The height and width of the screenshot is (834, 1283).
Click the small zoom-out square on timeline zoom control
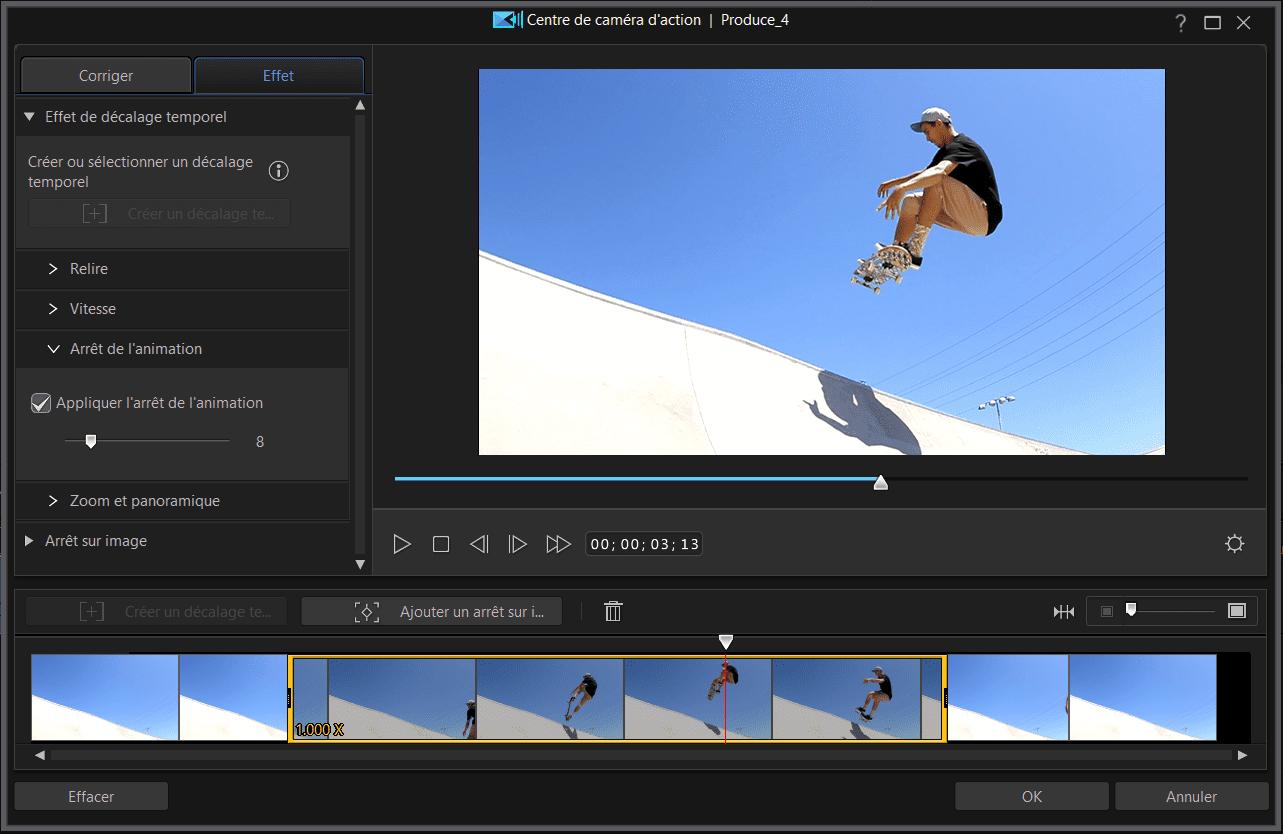point(1104,610)
